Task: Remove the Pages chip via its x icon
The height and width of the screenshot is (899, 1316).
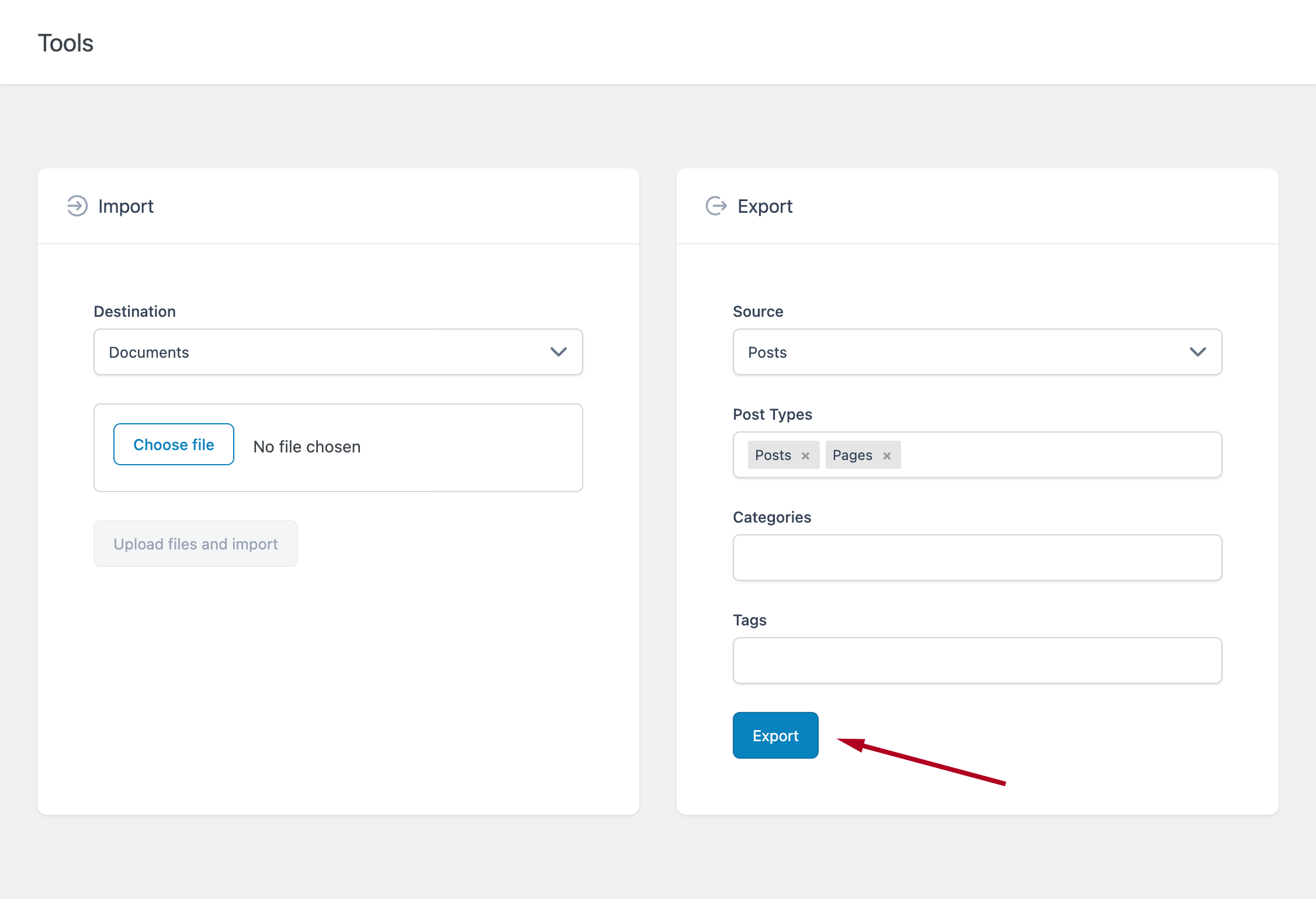Action: pyautogui.click(x=886, y=455)
